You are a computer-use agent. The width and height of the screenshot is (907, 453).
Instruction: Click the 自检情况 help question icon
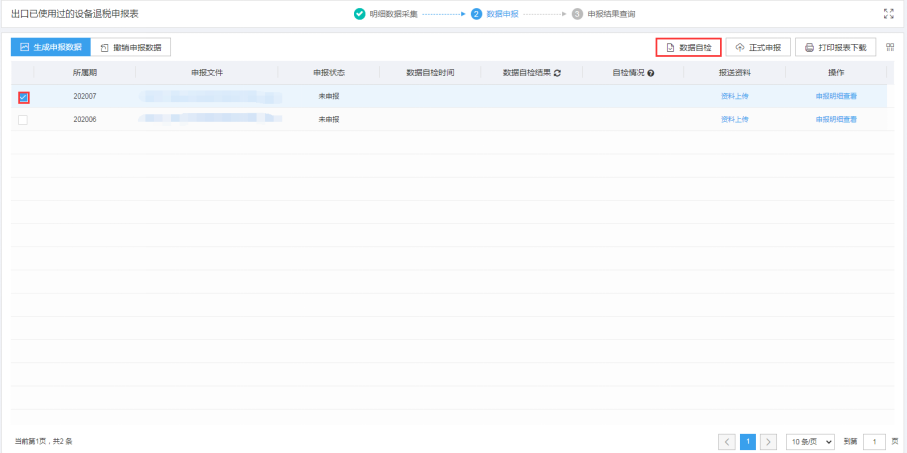tap(651, 73)
